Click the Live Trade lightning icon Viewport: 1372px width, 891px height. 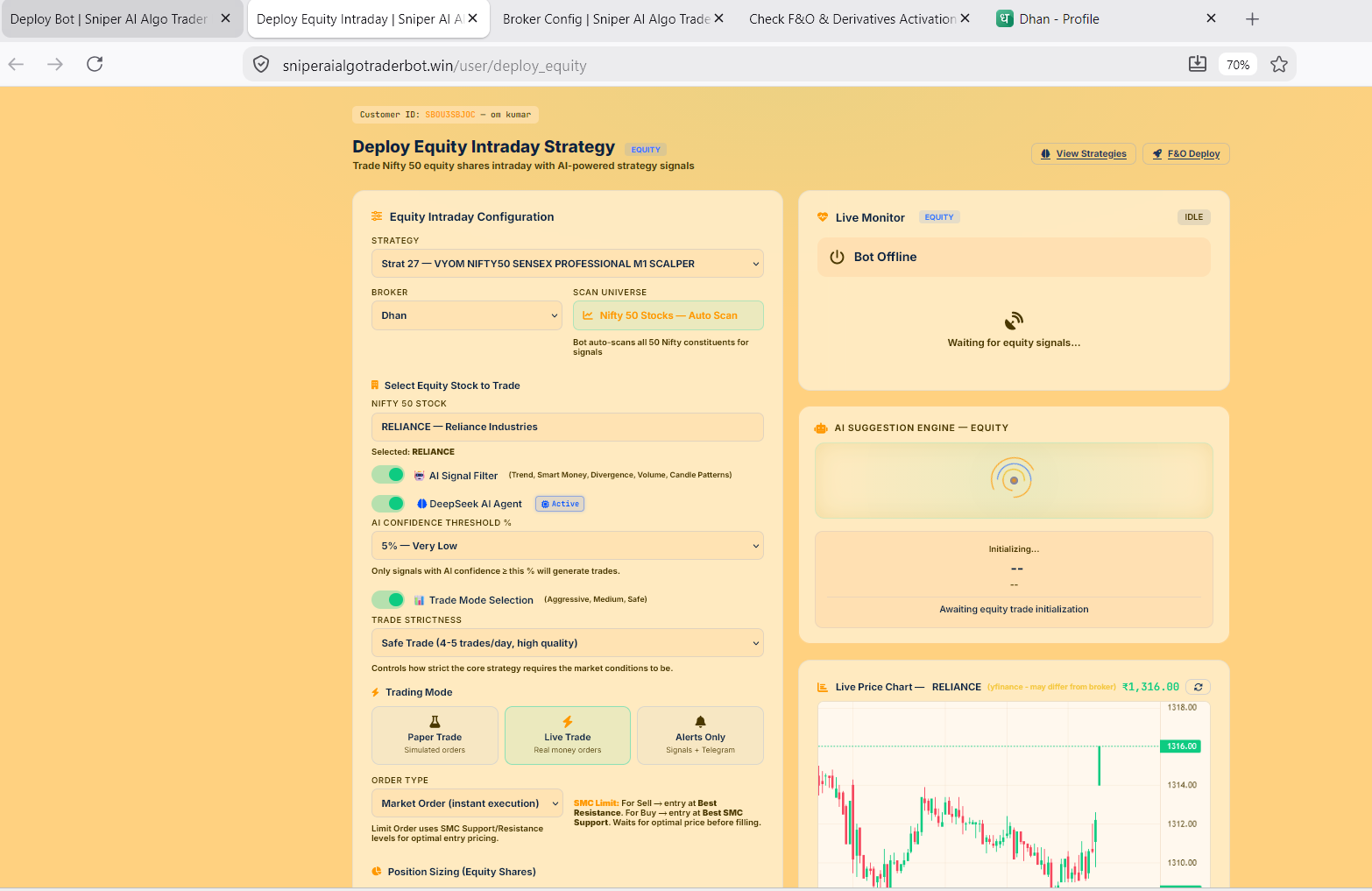coord(568,722)
